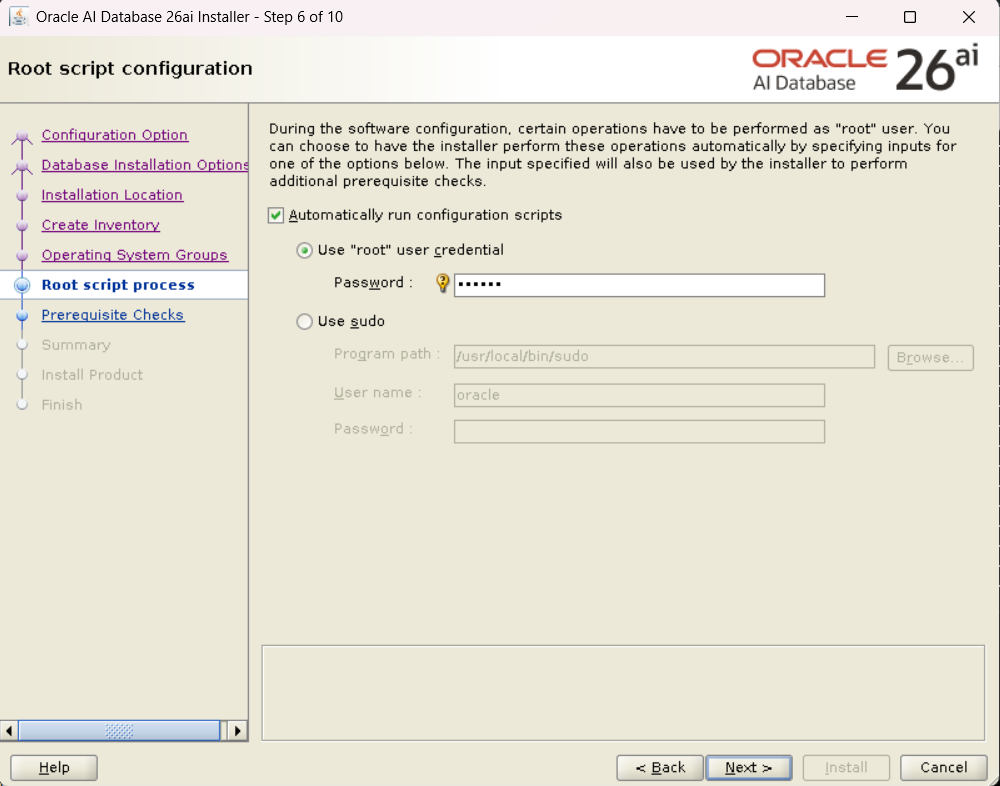The height and width of the screenshot is (786, 1000).
Task: Select the Use sudo radio button
Action: [305, 322]
